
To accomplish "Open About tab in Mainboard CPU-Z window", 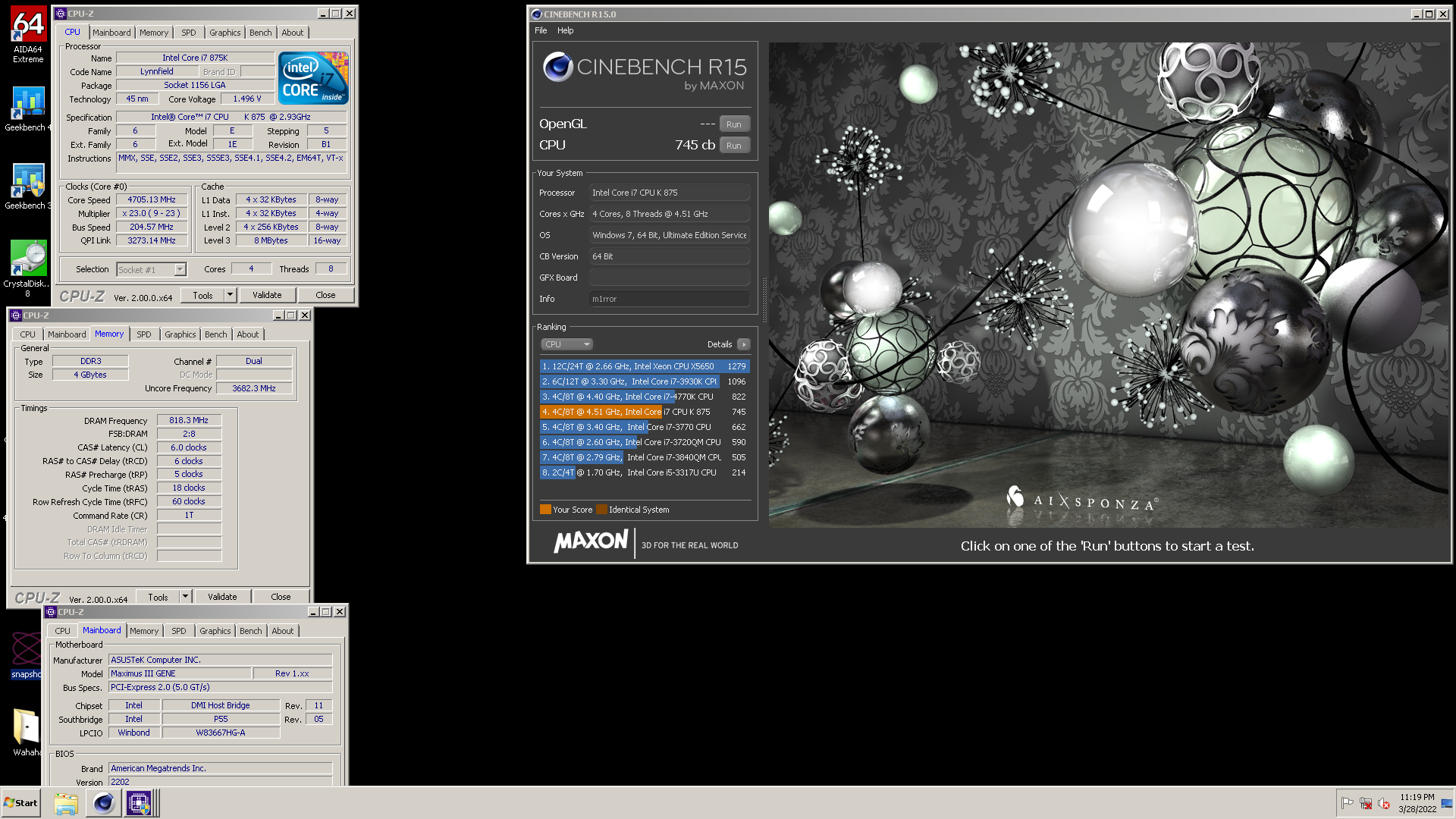I will (x=283, y=631).
